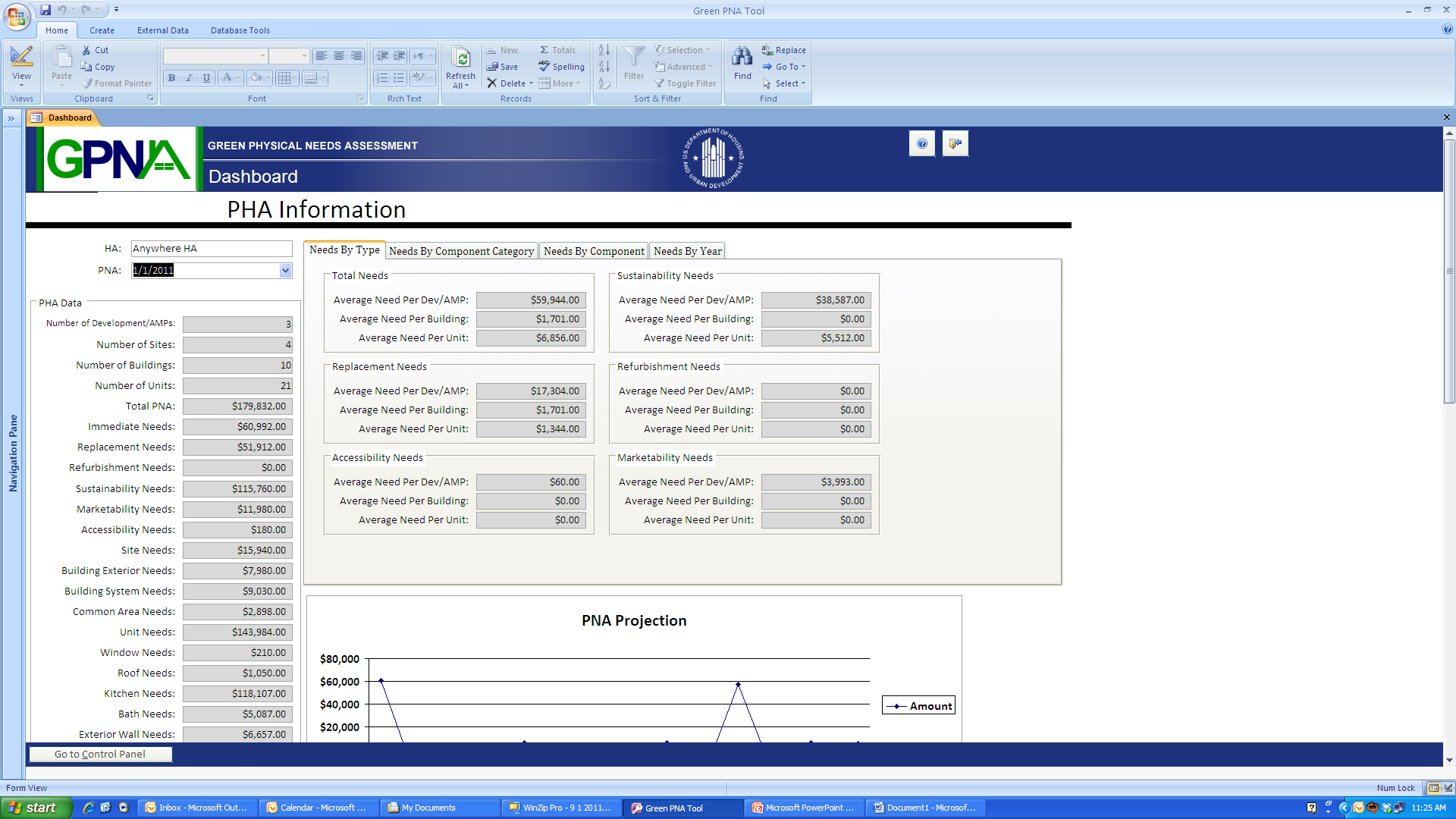Click the HA name input field
This screenshot has width=1456, height=819.
[x=212, y=249]
